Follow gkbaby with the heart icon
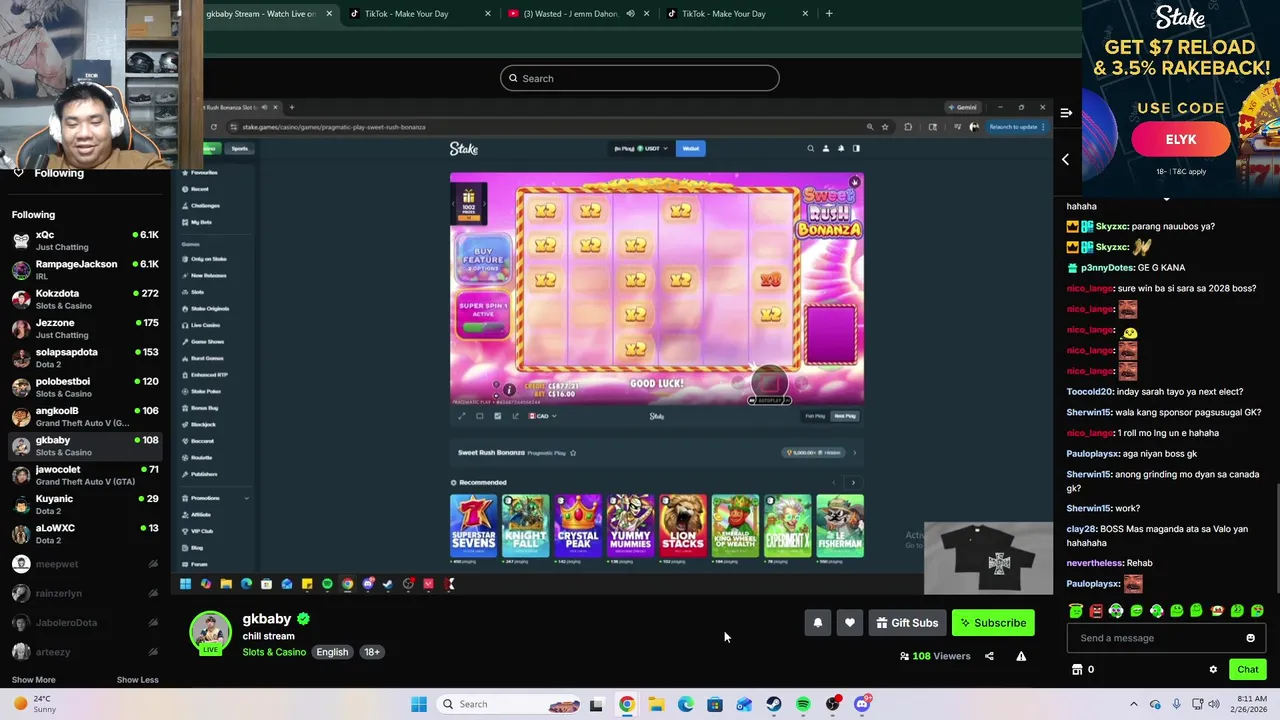The height and width of the screenshot is (720, 1280). 850,623
